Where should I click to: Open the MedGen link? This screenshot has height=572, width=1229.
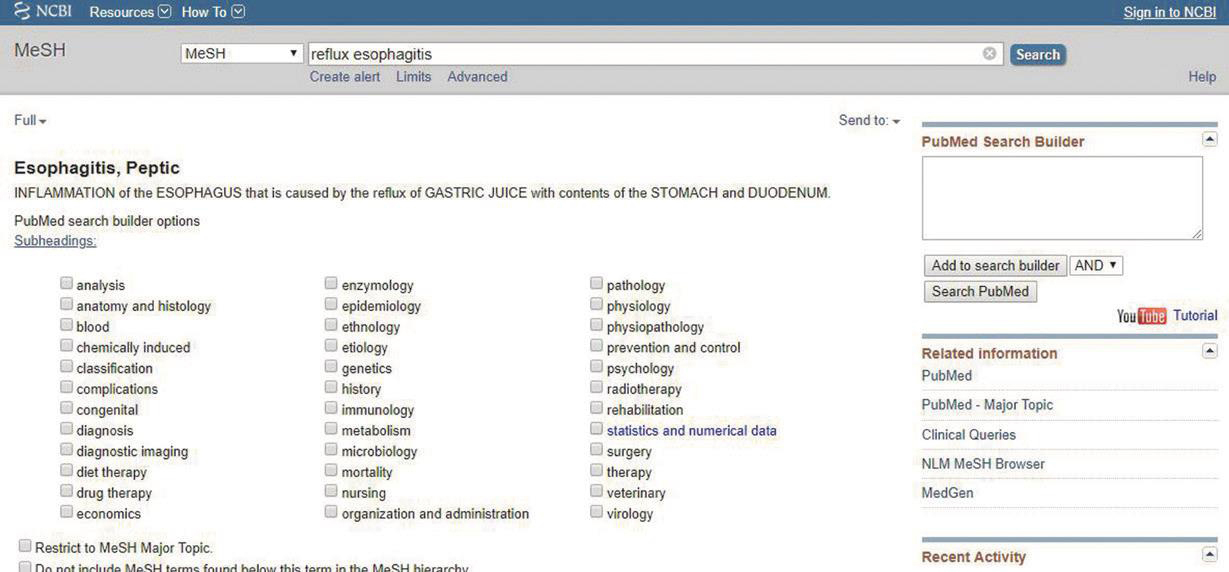coord(948,493)
